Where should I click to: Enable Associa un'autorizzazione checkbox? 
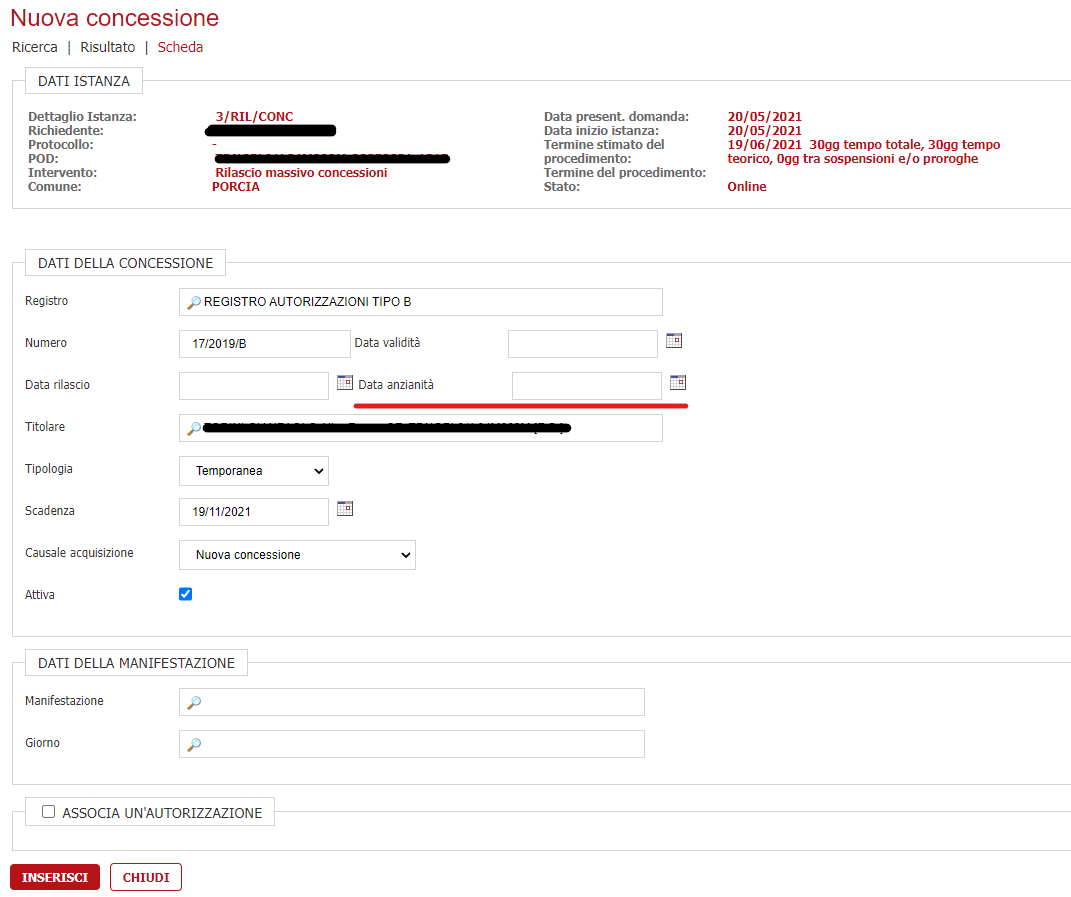pos(48,812)
